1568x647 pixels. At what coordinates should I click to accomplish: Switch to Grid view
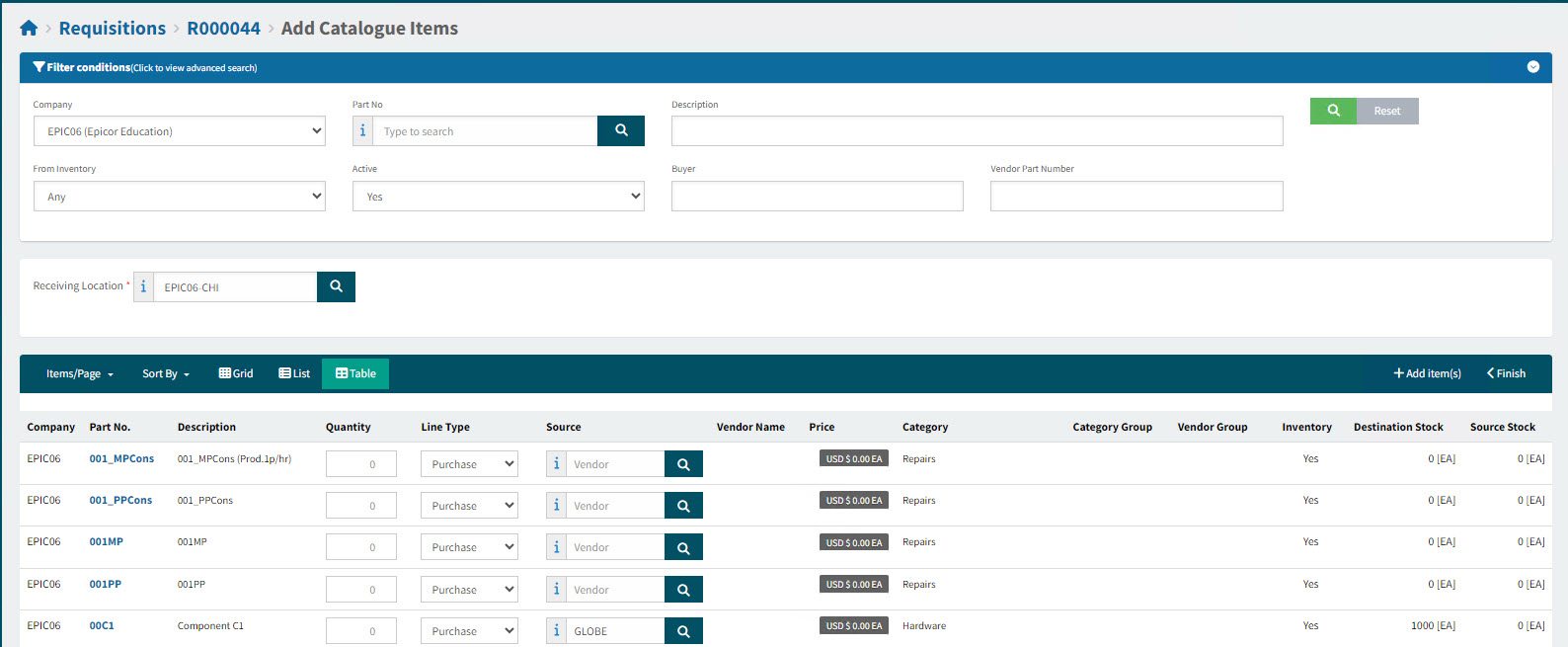[x=236, y=373]
